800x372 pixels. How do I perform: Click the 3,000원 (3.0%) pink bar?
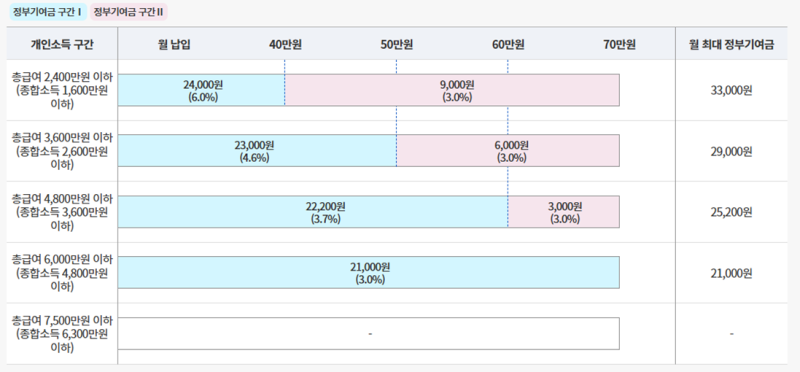click(564, 212)
